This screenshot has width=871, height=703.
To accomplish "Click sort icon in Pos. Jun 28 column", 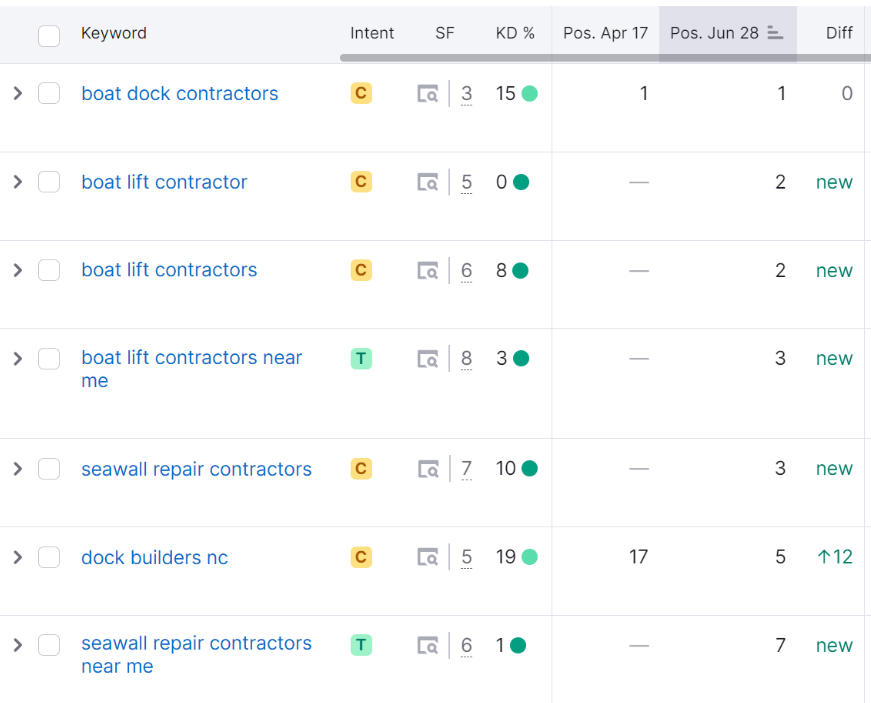I will pyautogui.click(x=775, y=33).
